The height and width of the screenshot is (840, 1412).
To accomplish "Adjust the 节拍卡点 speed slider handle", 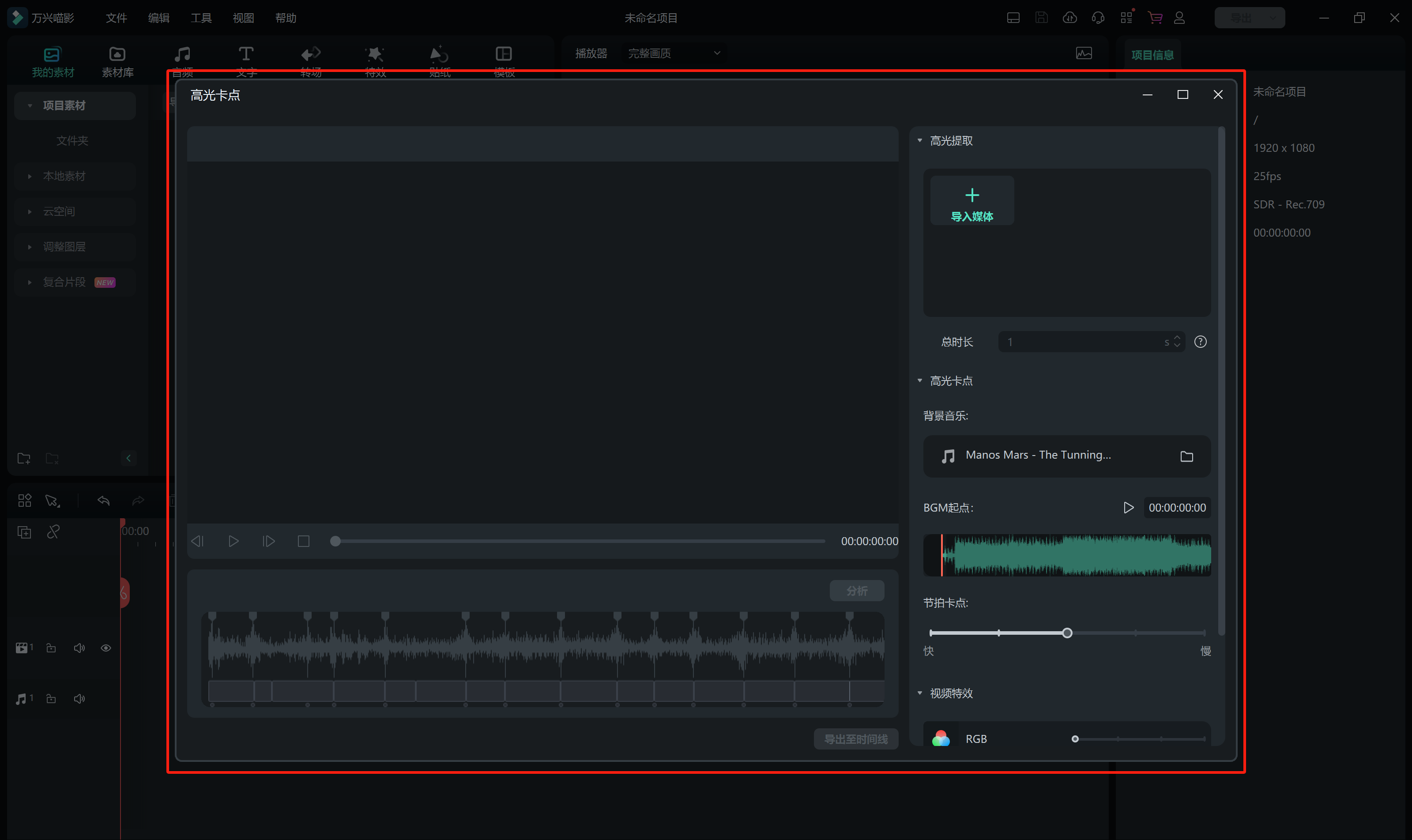I will tap(1067, 633).
